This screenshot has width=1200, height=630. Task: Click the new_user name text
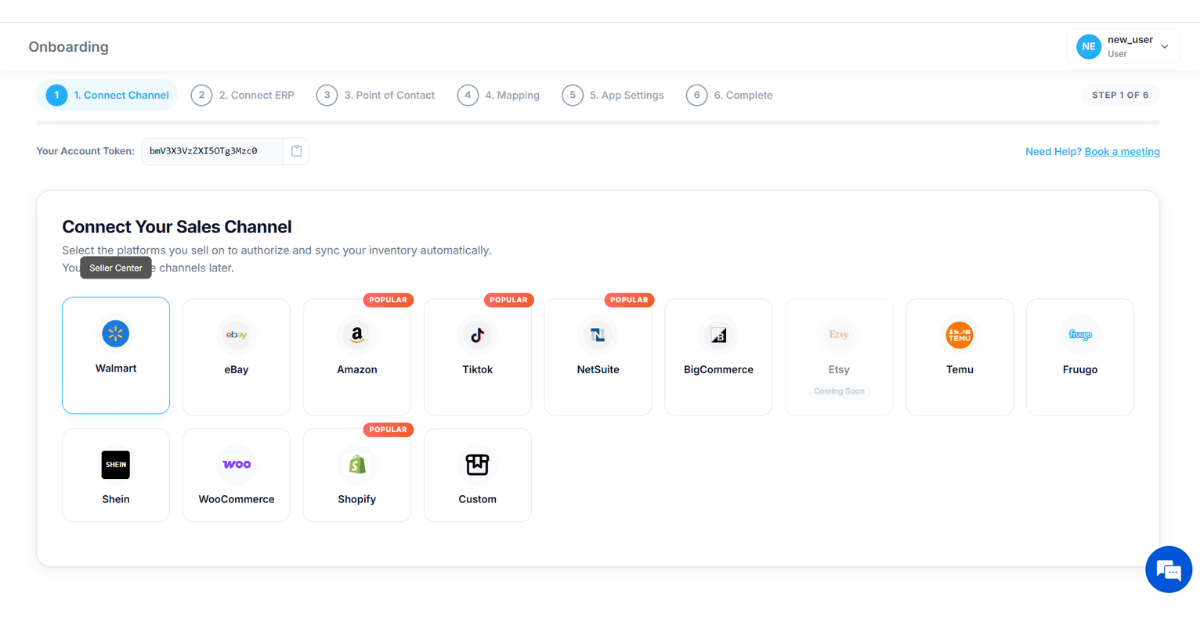pyautogui.click(x=1130, y=40)
